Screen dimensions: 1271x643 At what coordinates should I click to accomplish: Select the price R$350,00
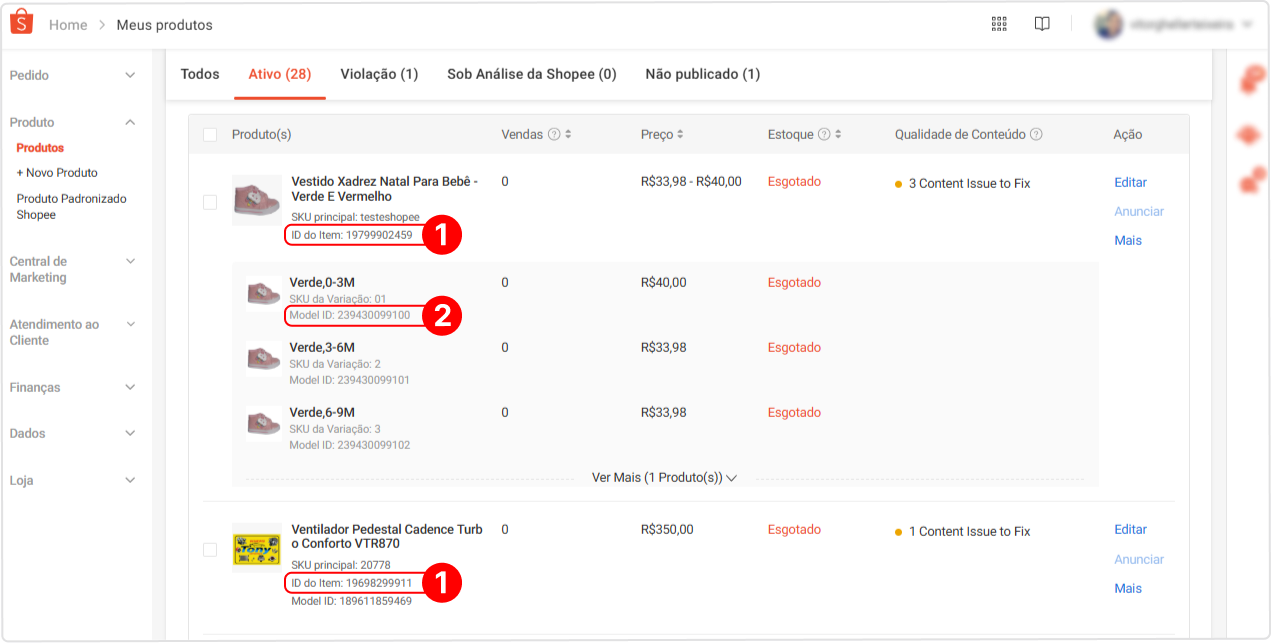click(667, 530)
